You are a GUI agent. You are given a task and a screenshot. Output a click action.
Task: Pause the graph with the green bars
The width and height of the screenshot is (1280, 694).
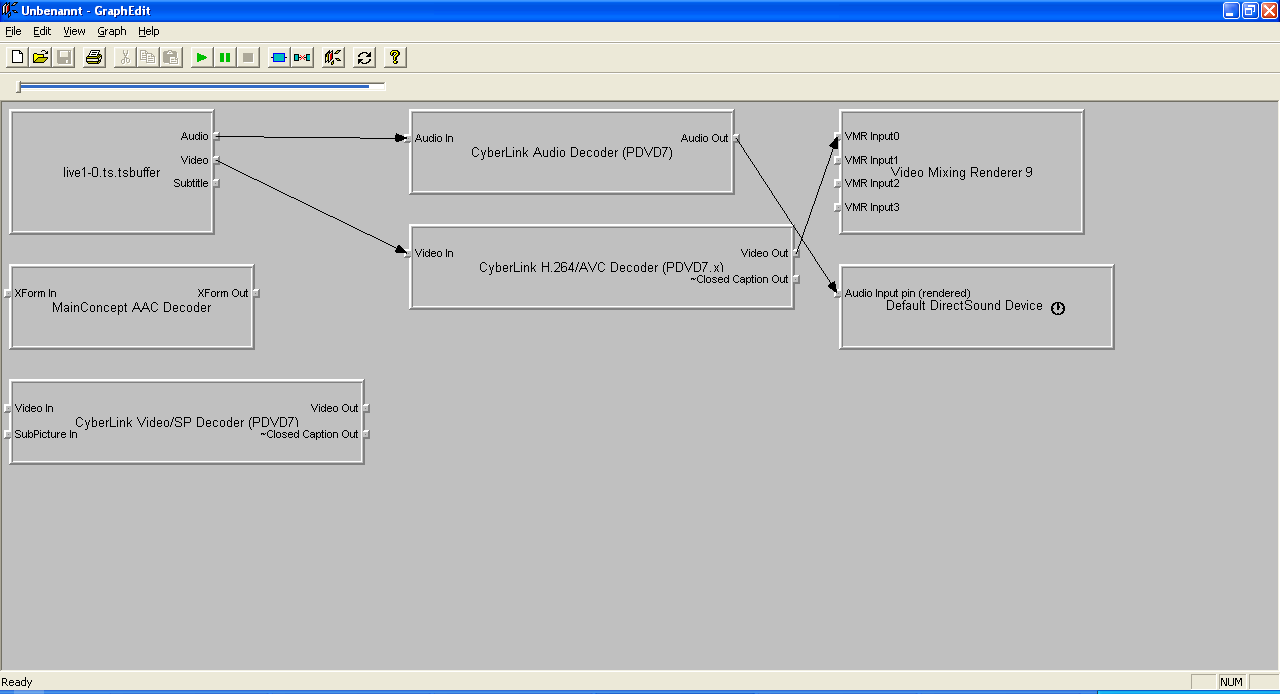point(225,57)
